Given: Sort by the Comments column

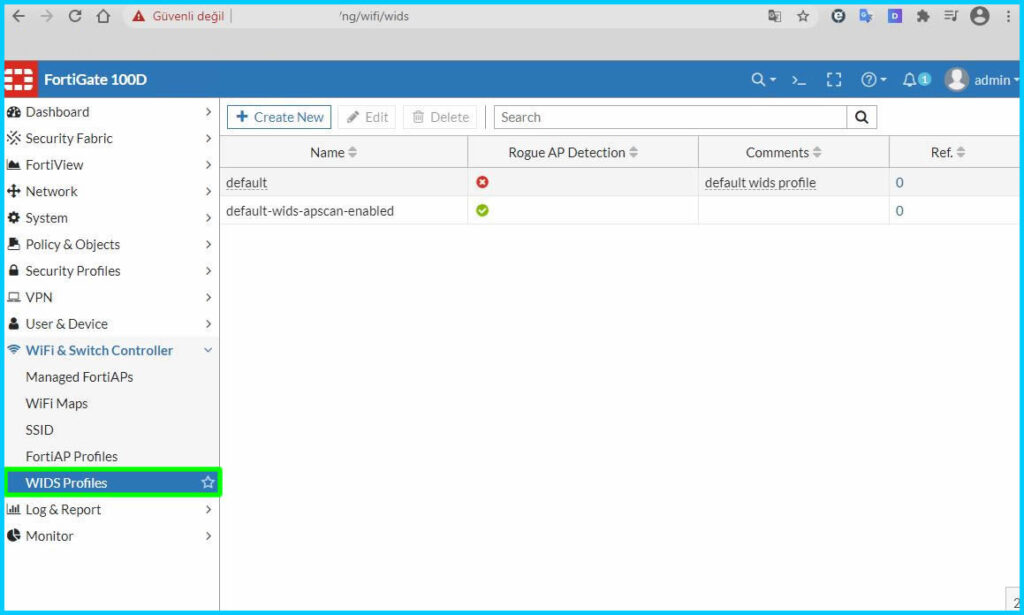Looking at the screenshot, I should point(784,152).
